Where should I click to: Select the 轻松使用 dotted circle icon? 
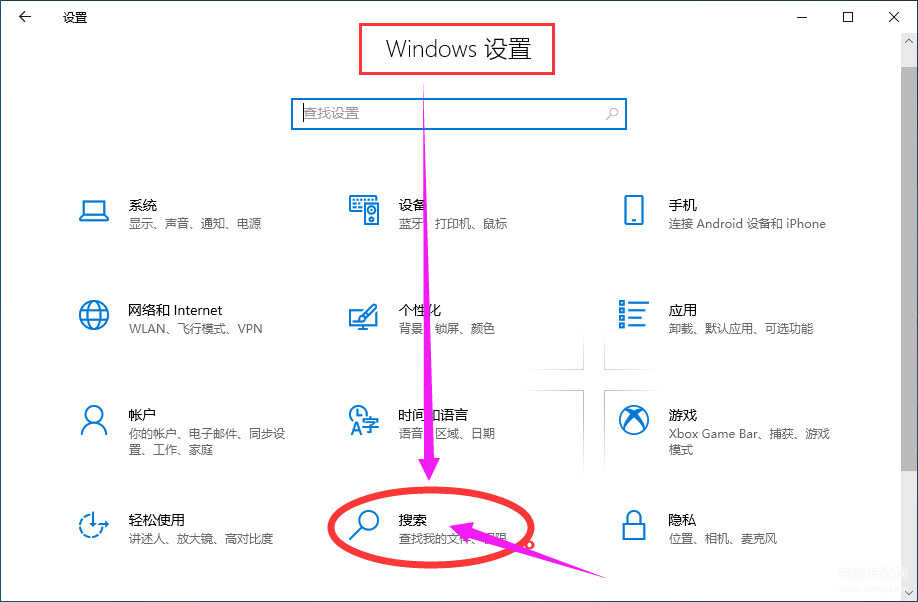click(94, 525)
